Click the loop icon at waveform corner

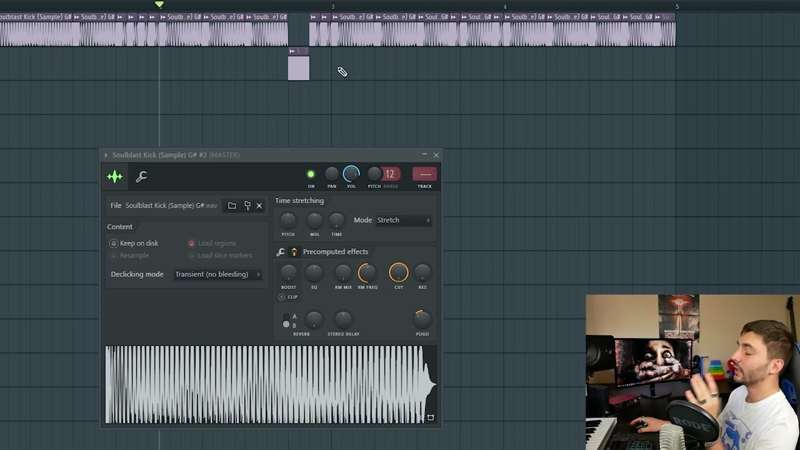point(430,417)
